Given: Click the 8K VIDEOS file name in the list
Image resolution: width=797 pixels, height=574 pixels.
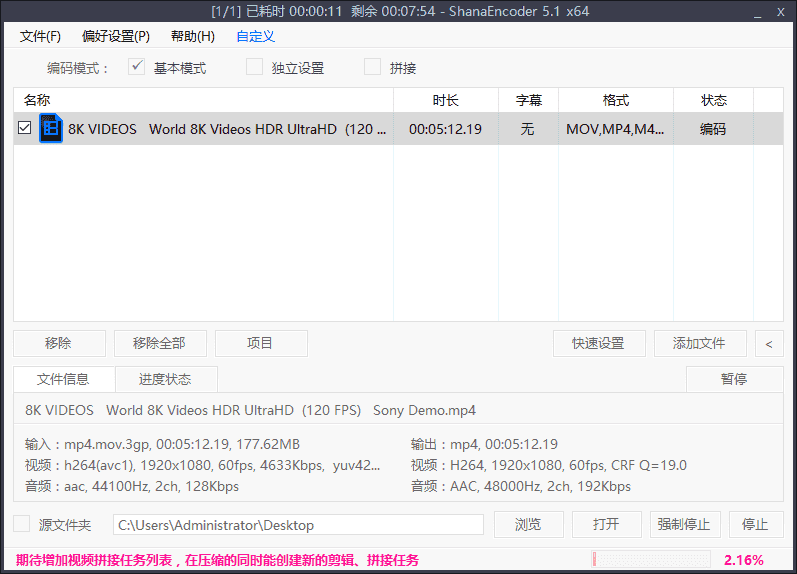Looking at the screenshot, I should click(x=227, y=129).
